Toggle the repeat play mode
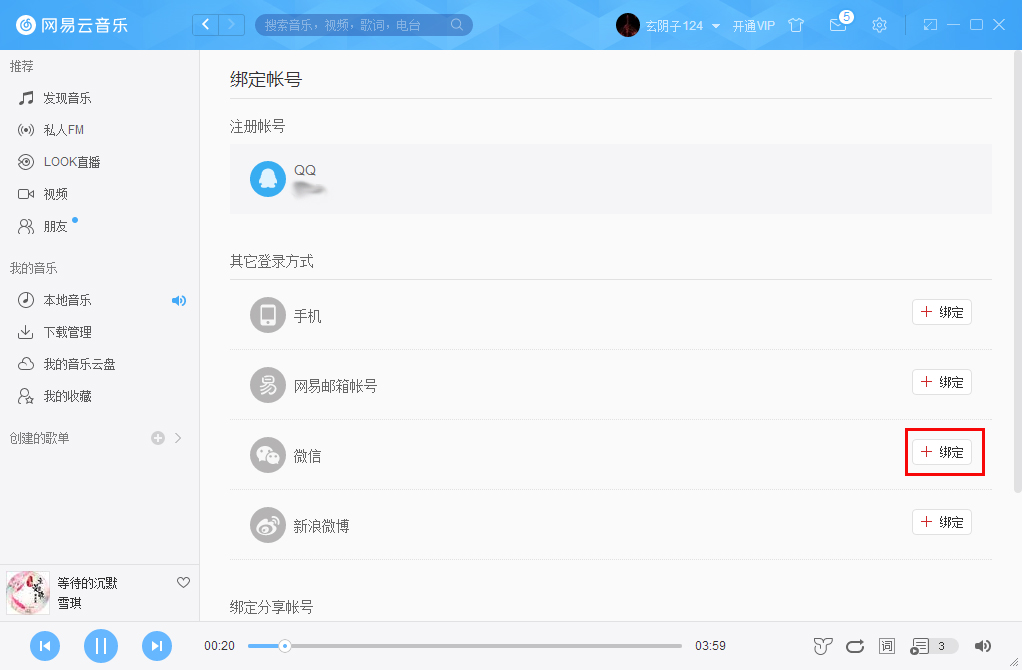The width and height of the screenshot is (1022, 670). point(854,646)
